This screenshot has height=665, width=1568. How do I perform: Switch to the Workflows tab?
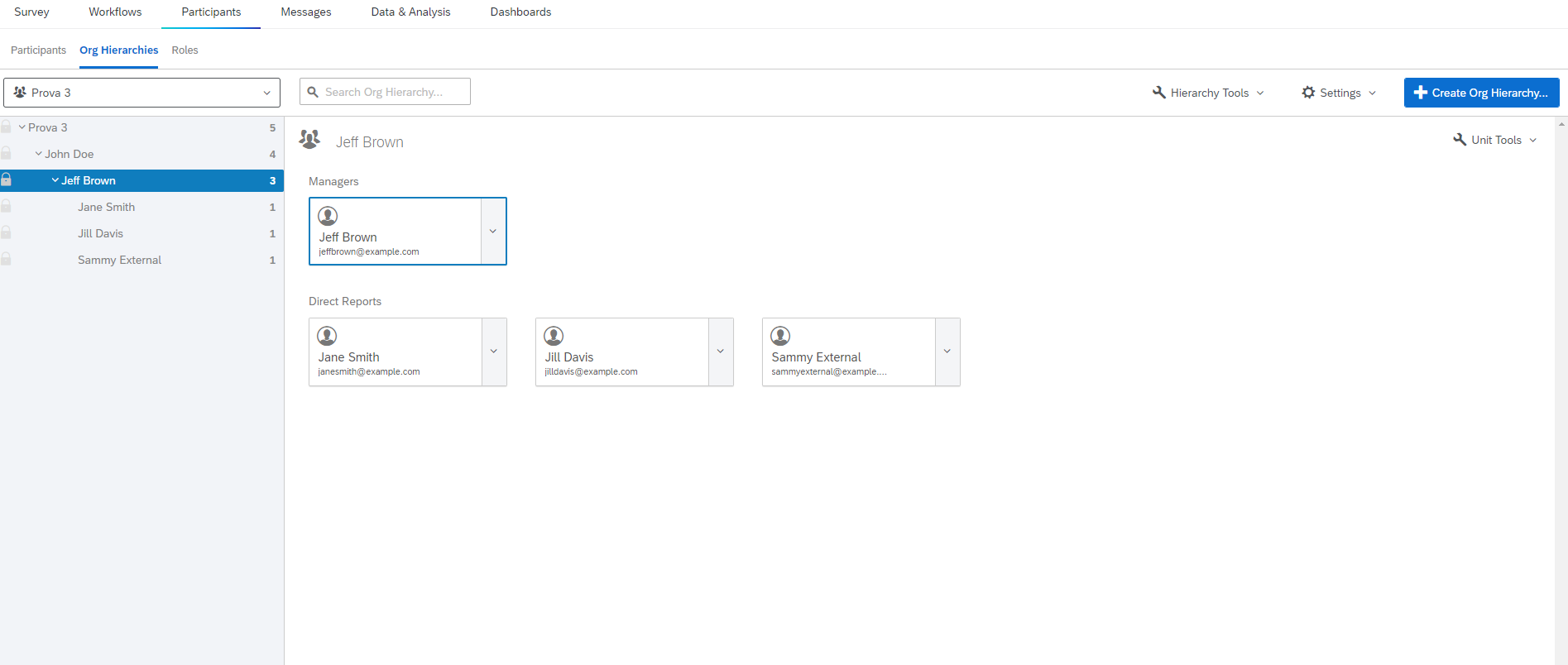[115, 12]
